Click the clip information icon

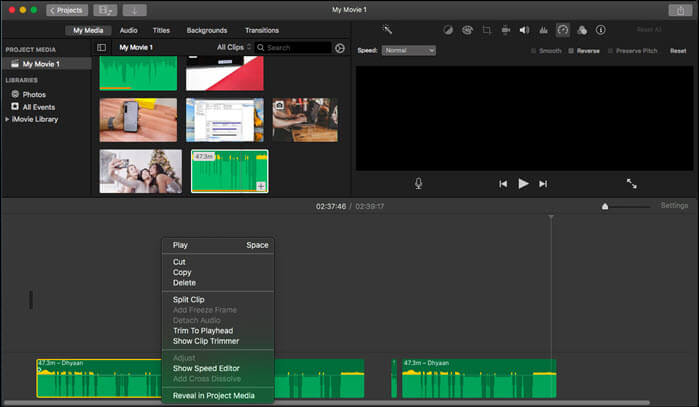click(x=600, y=30)
